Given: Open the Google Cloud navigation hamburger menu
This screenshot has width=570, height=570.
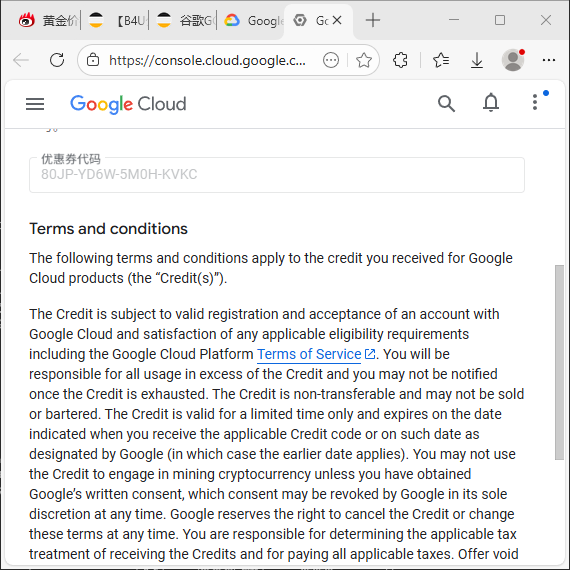Looking at the screenshot, I should 35,104.
